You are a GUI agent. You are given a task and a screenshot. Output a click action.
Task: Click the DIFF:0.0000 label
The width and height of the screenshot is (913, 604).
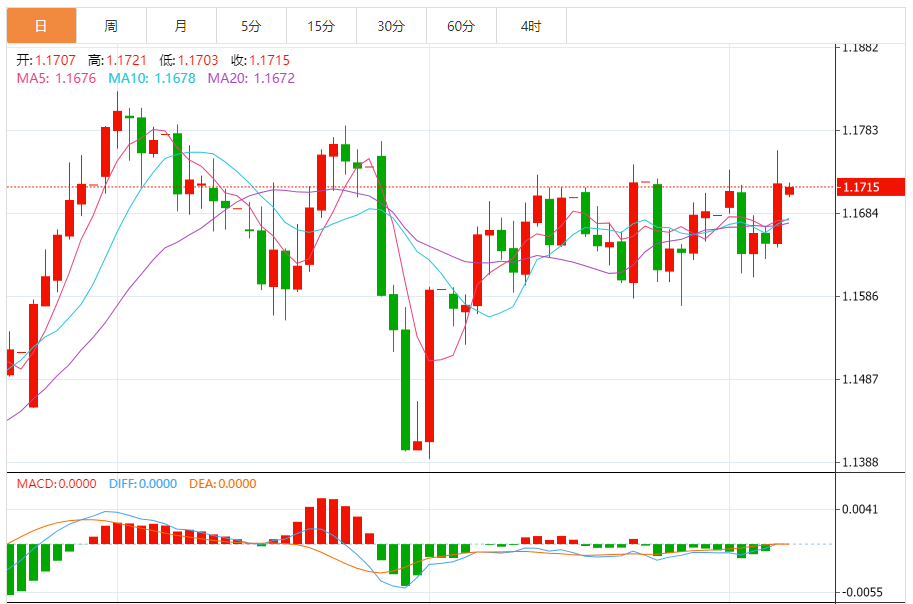143,483
